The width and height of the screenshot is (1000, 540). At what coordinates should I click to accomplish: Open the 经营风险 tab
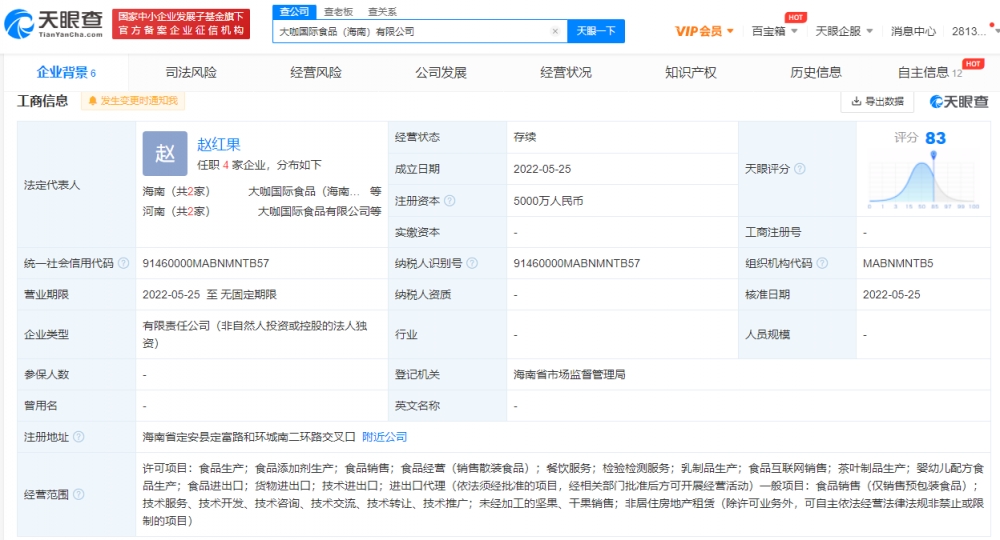(316, 73)
